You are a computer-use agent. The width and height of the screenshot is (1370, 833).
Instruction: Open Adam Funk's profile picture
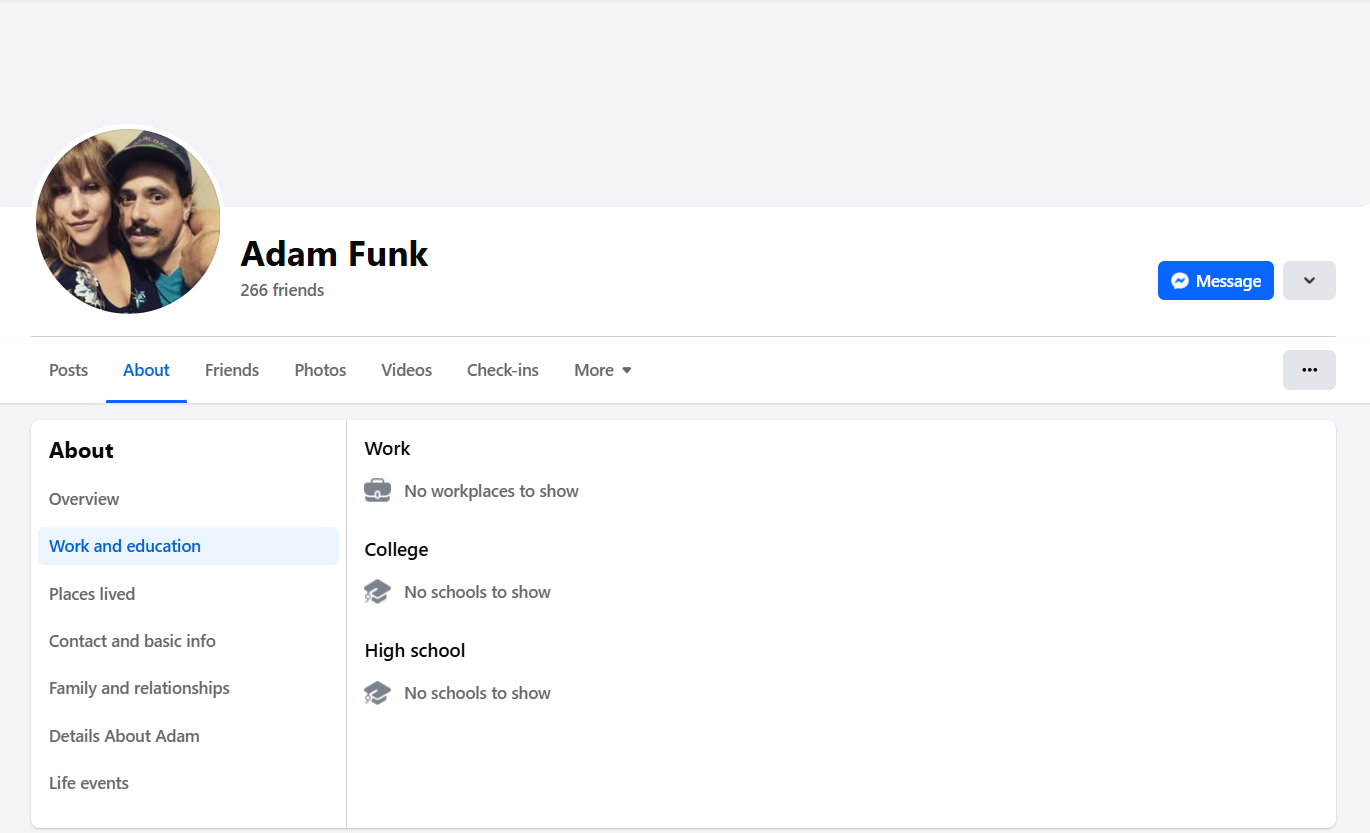(x=128, y=221)
